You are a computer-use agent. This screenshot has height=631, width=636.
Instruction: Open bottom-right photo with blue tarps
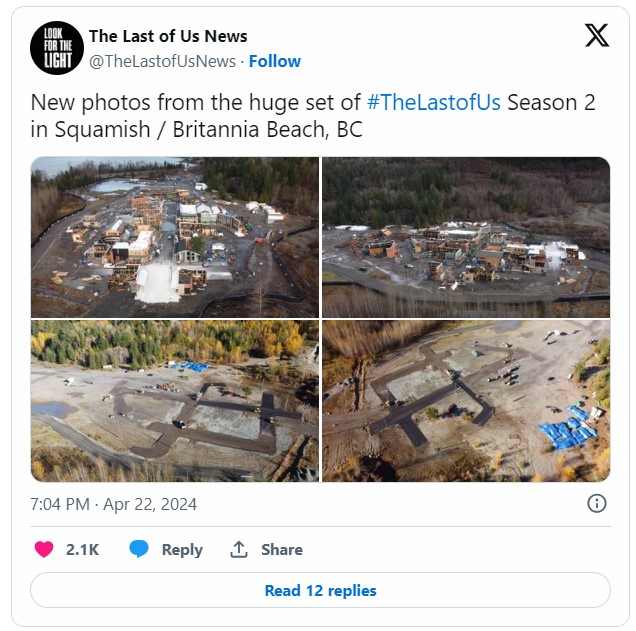(x=466, y=401)
